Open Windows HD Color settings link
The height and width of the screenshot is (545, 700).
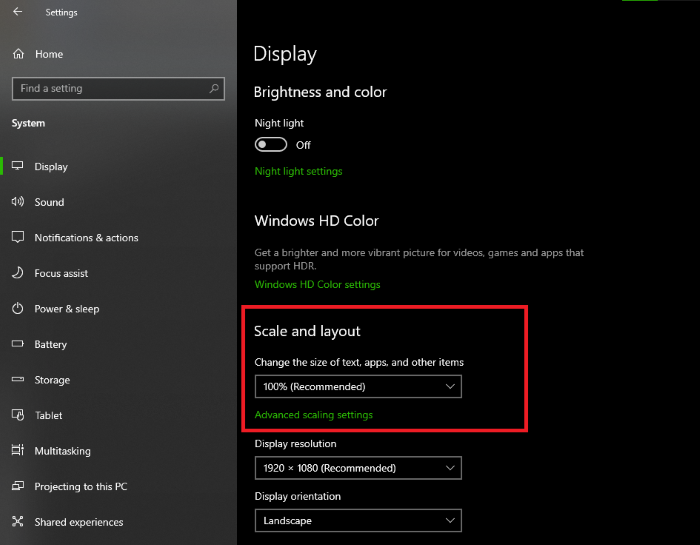click(317, 285)
